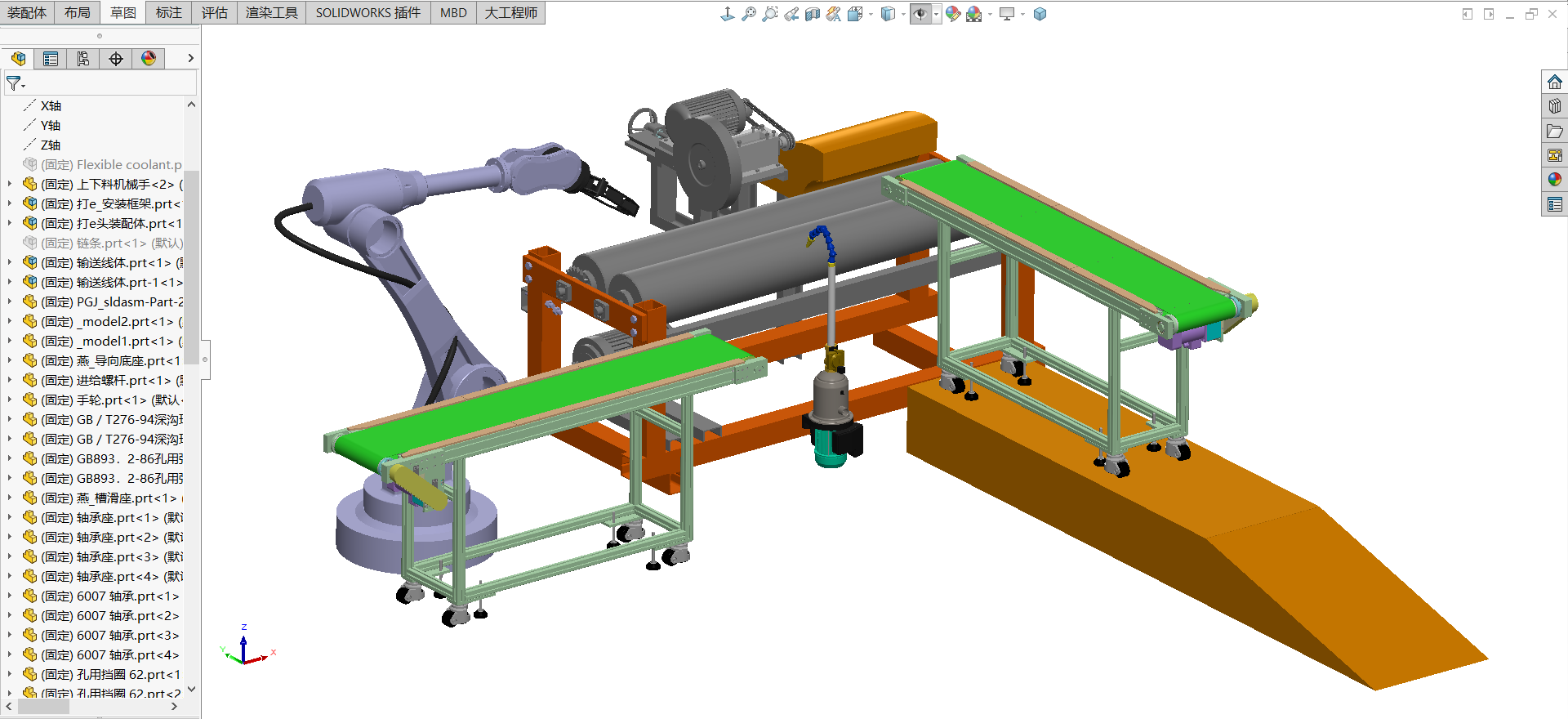1568x719 pixels.
Task: Select 轴承座.prt<3> item
Action: pyautogui.click(x=111, y=556)
